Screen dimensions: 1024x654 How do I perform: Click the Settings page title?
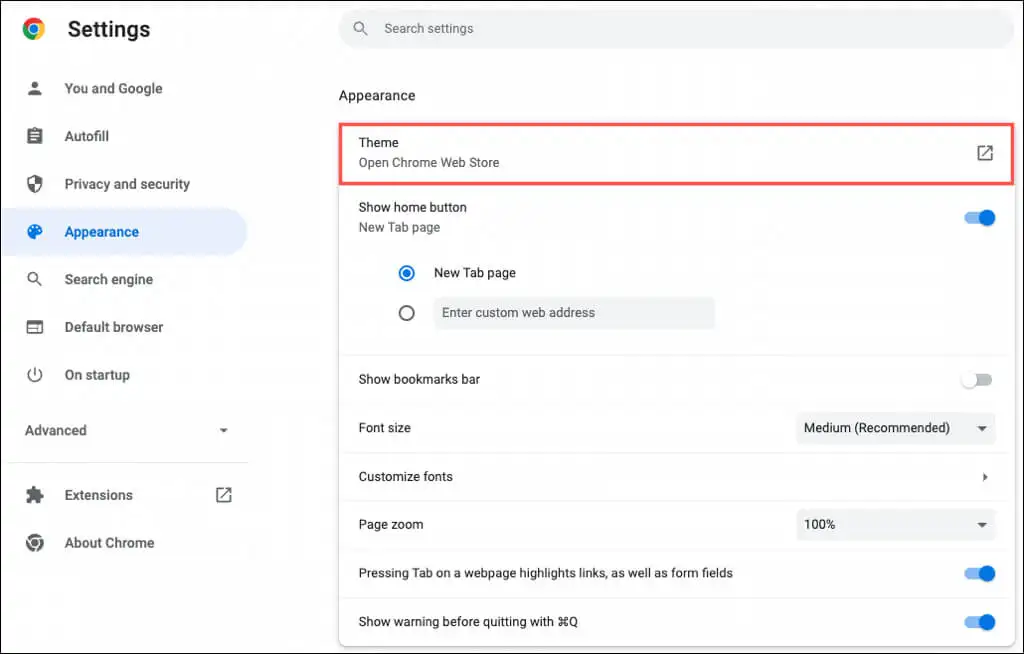pyautogui.click(x=109, y=29)
